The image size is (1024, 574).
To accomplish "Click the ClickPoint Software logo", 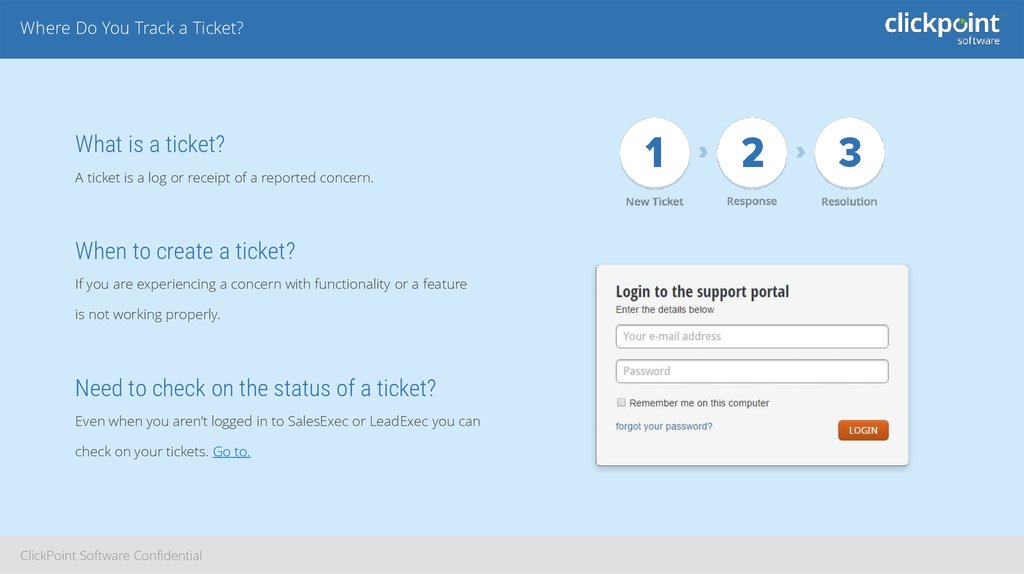I will [x=942, y=29].
